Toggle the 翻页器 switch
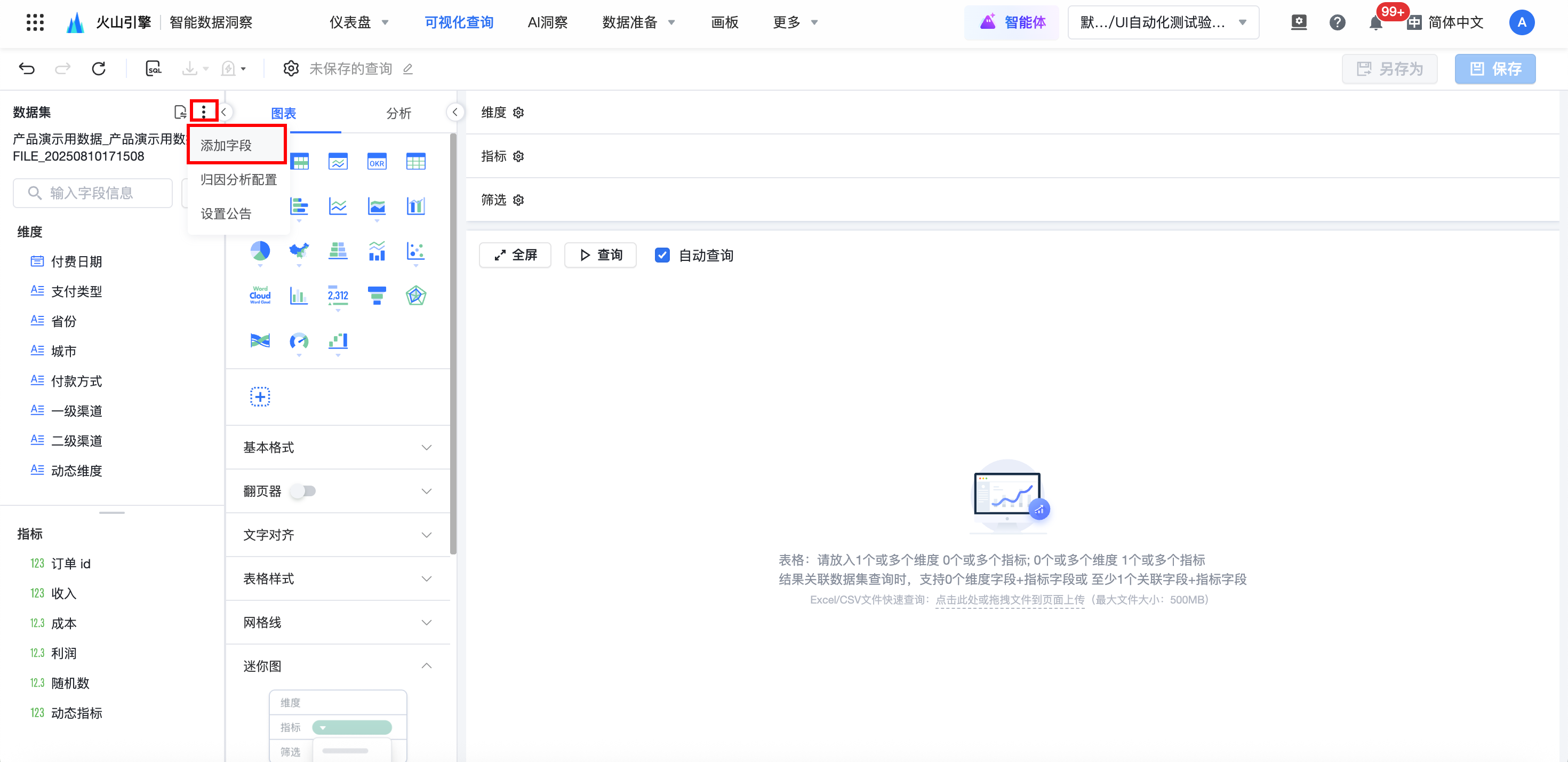Viewport: 1568px width, 762px height. pyautogui.click(x=303, y=491)
